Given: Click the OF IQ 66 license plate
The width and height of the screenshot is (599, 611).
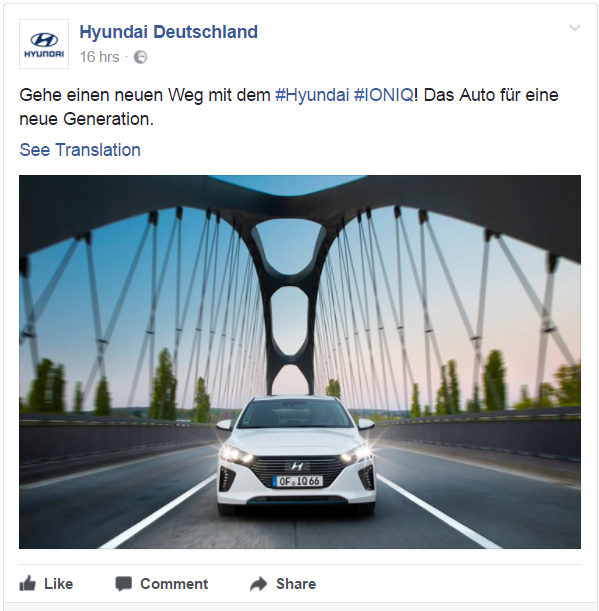Looking at the screenshot, I should (298, 481).
